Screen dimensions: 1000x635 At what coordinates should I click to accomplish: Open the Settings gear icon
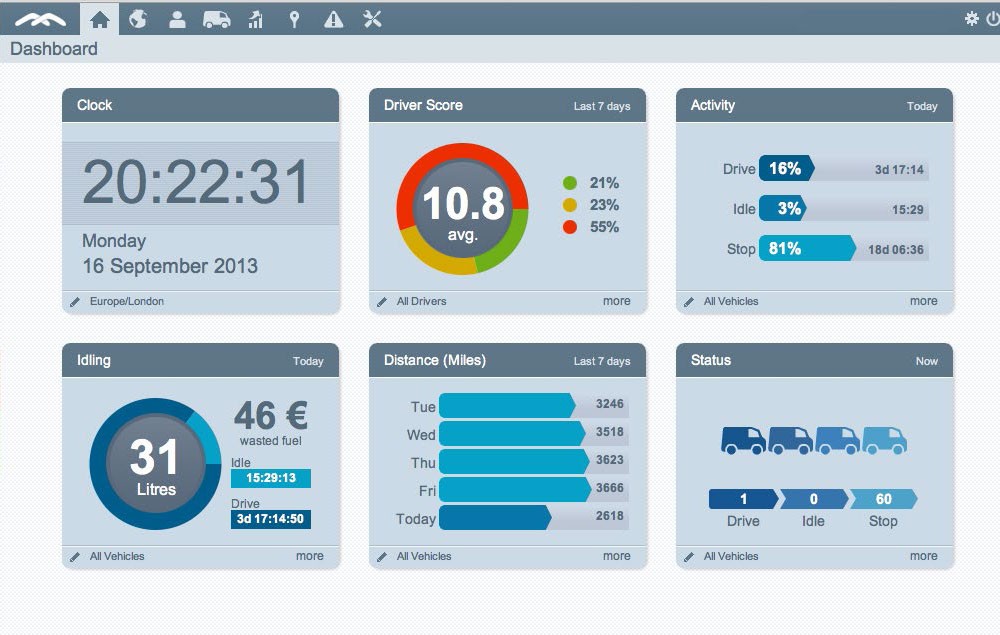coord(970,17)
